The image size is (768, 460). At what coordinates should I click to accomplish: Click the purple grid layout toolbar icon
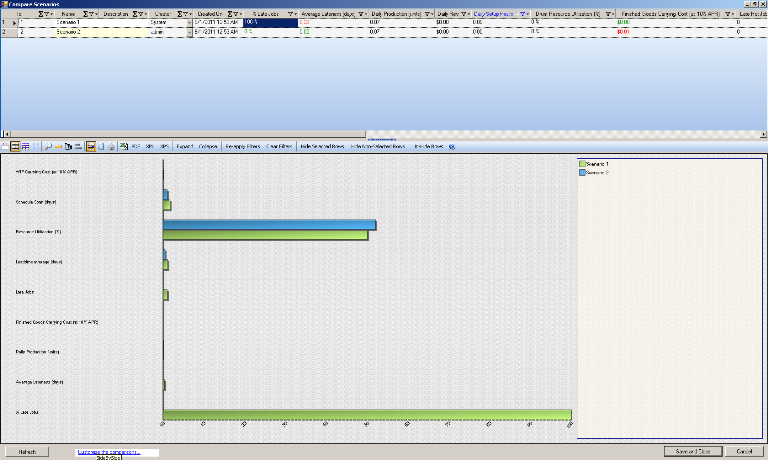(x=25, y=146)
